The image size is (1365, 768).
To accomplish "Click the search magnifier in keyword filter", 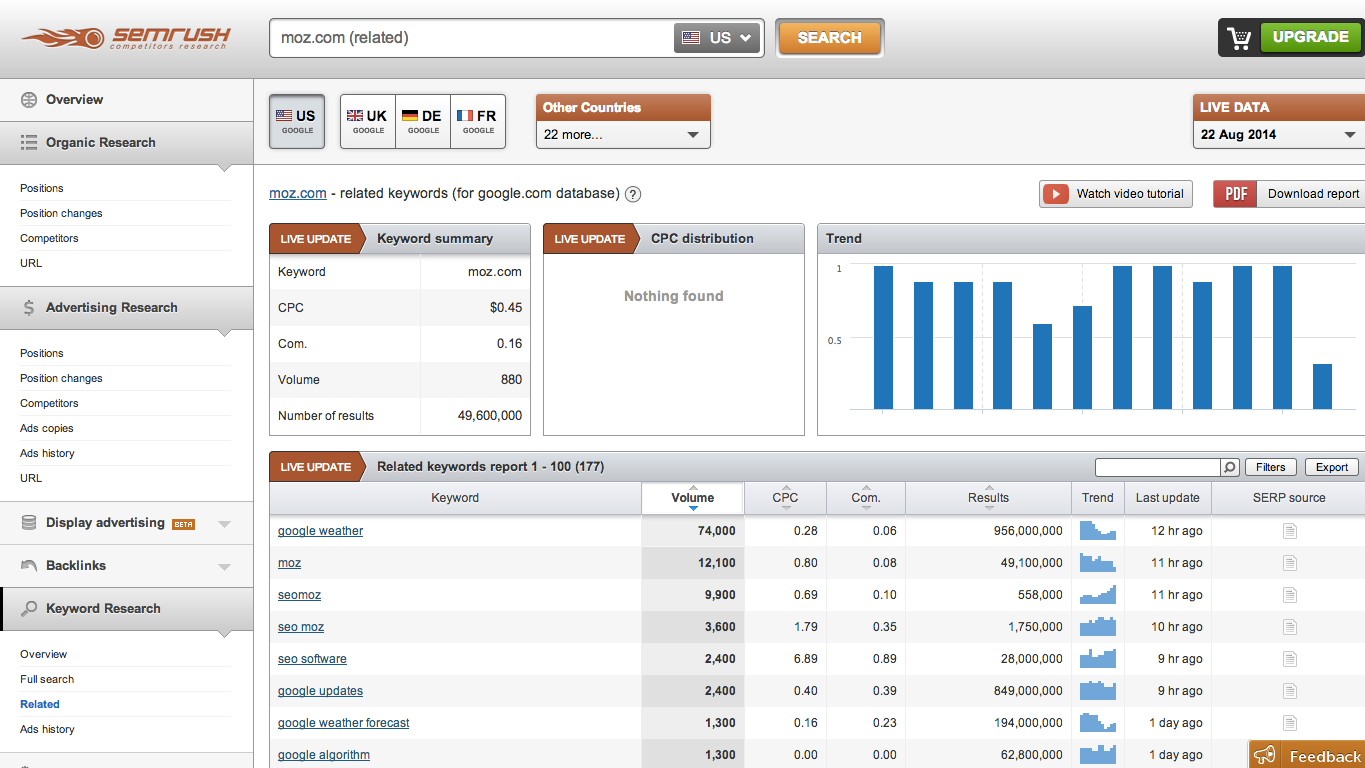I will 1229,467.
